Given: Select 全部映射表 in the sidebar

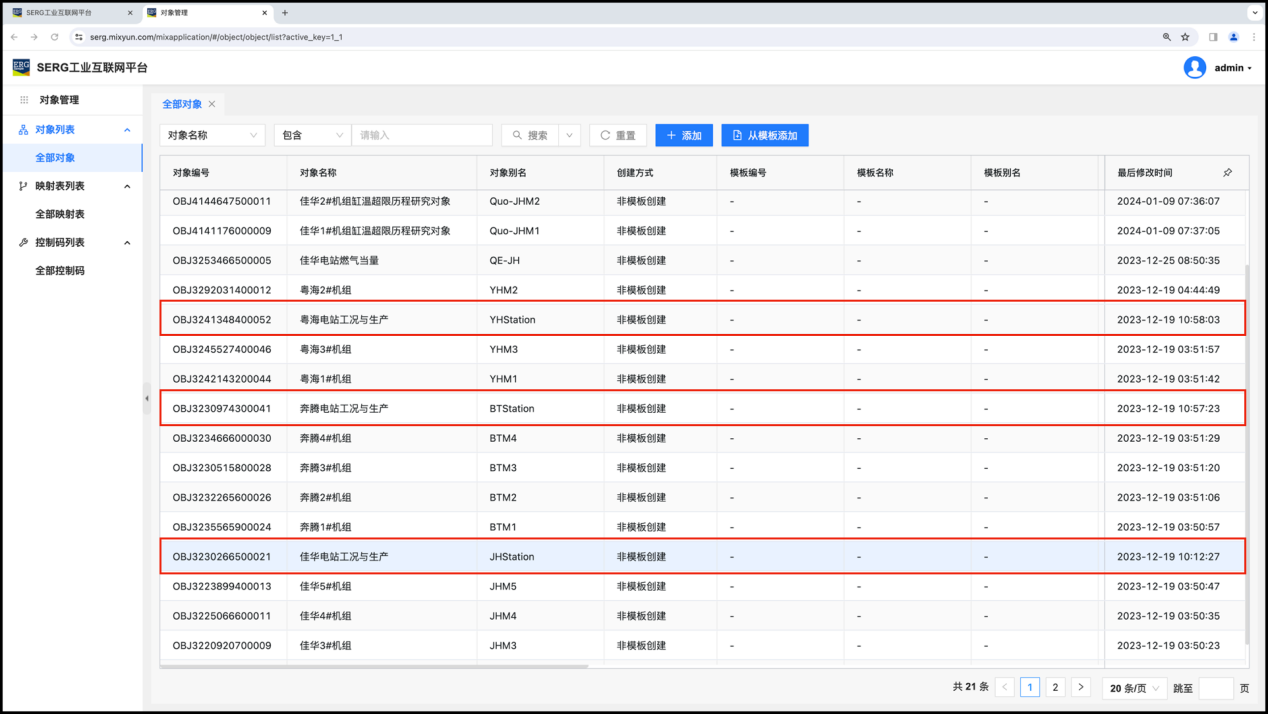Looking at the screenshot, I should pos(60,214).
